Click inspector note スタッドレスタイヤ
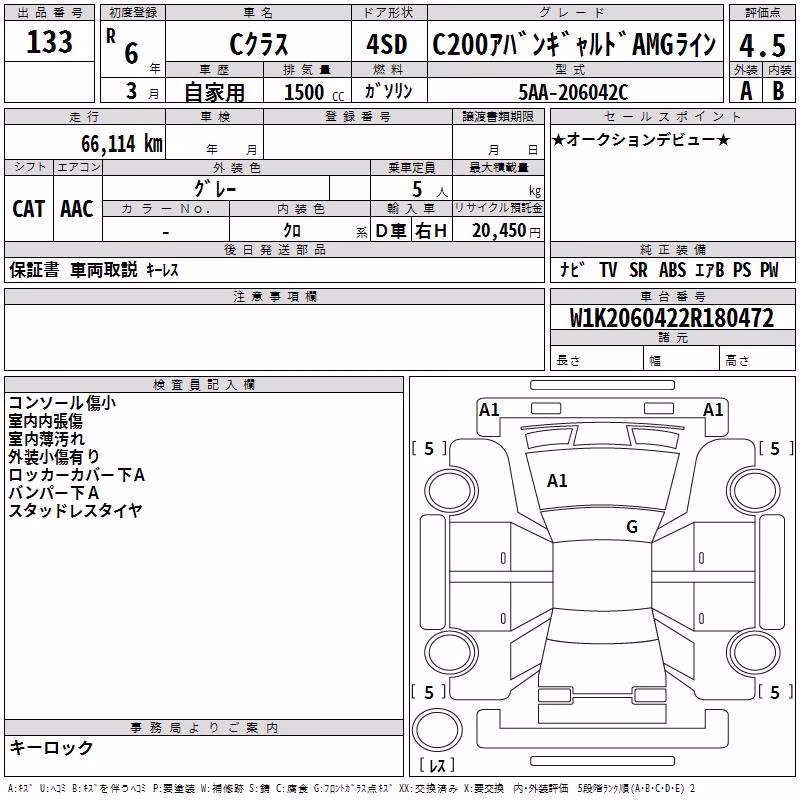This screenshot has width=800, height=800. [76, 511]
